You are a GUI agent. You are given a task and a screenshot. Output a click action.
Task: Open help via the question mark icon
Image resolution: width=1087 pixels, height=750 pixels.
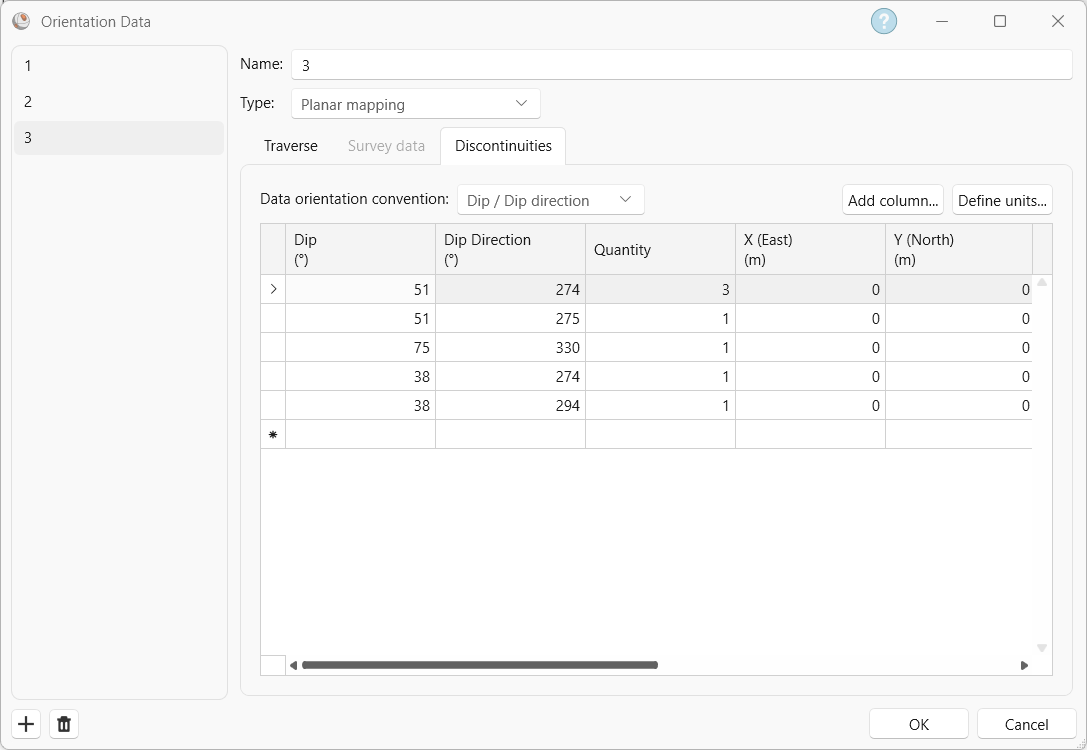pyautogui.click(x=883, y=20)
